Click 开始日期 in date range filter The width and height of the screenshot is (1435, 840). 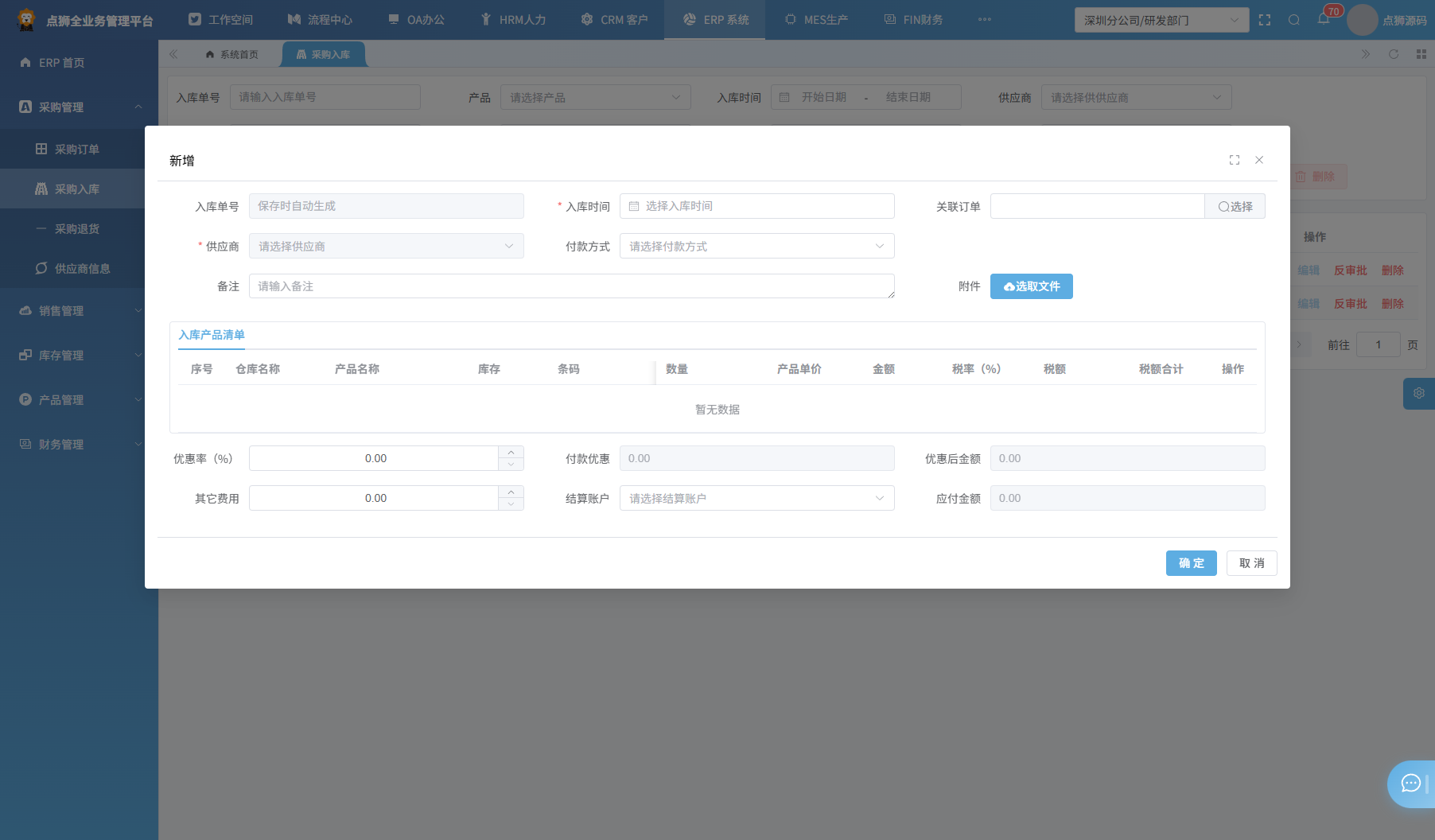pyautogui.click(x=824, y=97)
